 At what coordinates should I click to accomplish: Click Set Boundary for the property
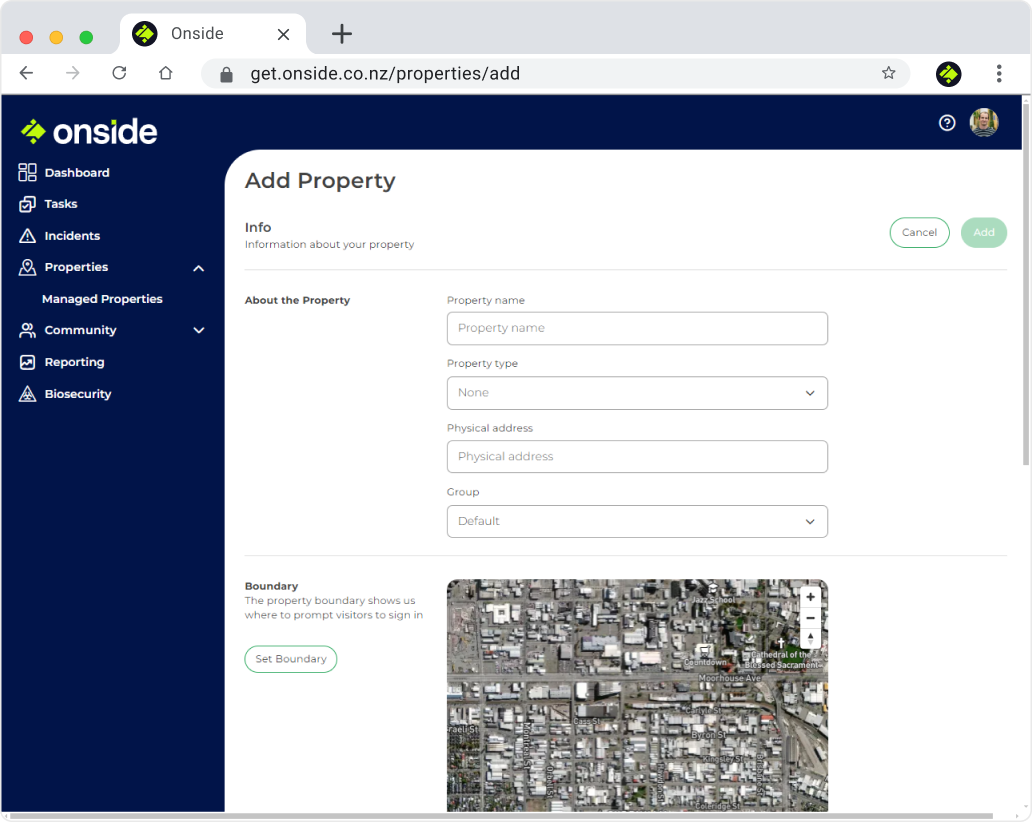coord(290,659)
